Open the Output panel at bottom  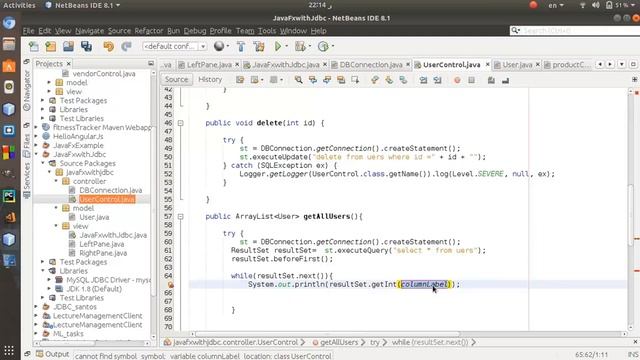[x=52, y=354]
